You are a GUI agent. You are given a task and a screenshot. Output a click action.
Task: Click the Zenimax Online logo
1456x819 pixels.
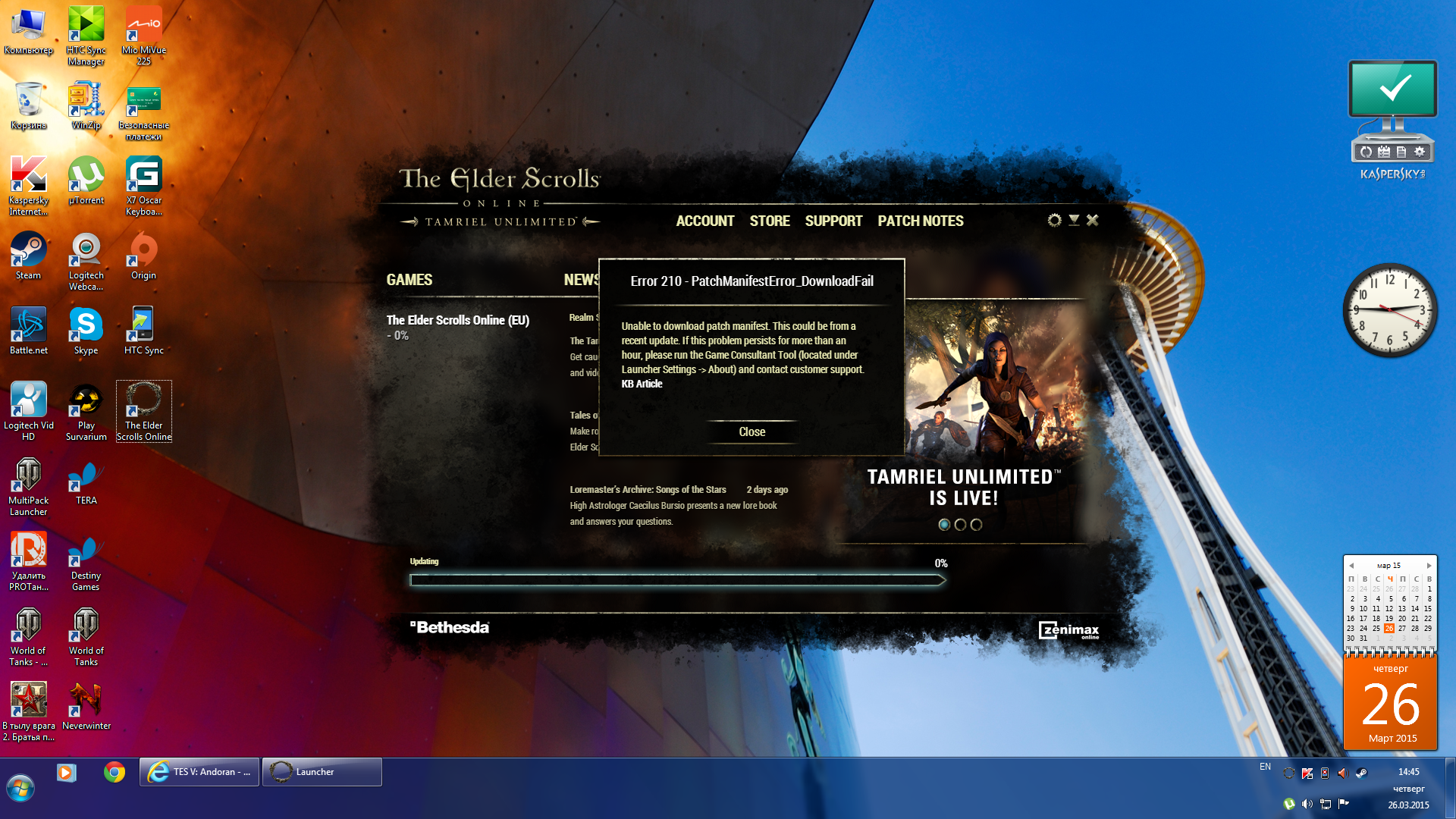click(x=1068, y=630)
